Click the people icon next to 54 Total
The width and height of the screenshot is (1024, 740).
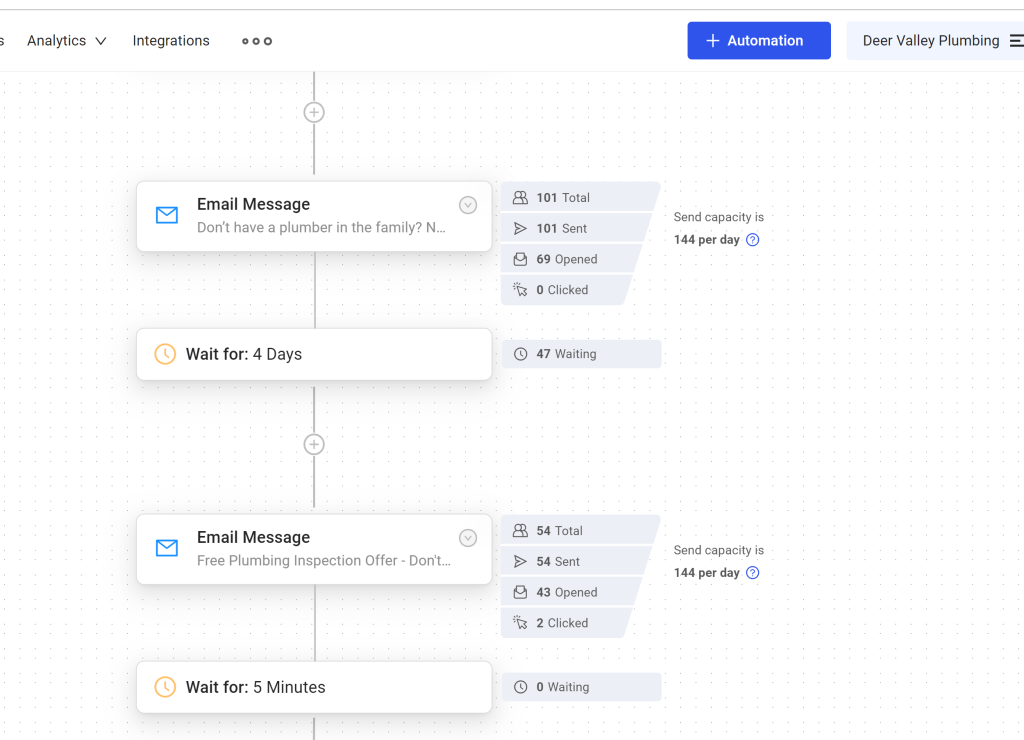[520, 530]
